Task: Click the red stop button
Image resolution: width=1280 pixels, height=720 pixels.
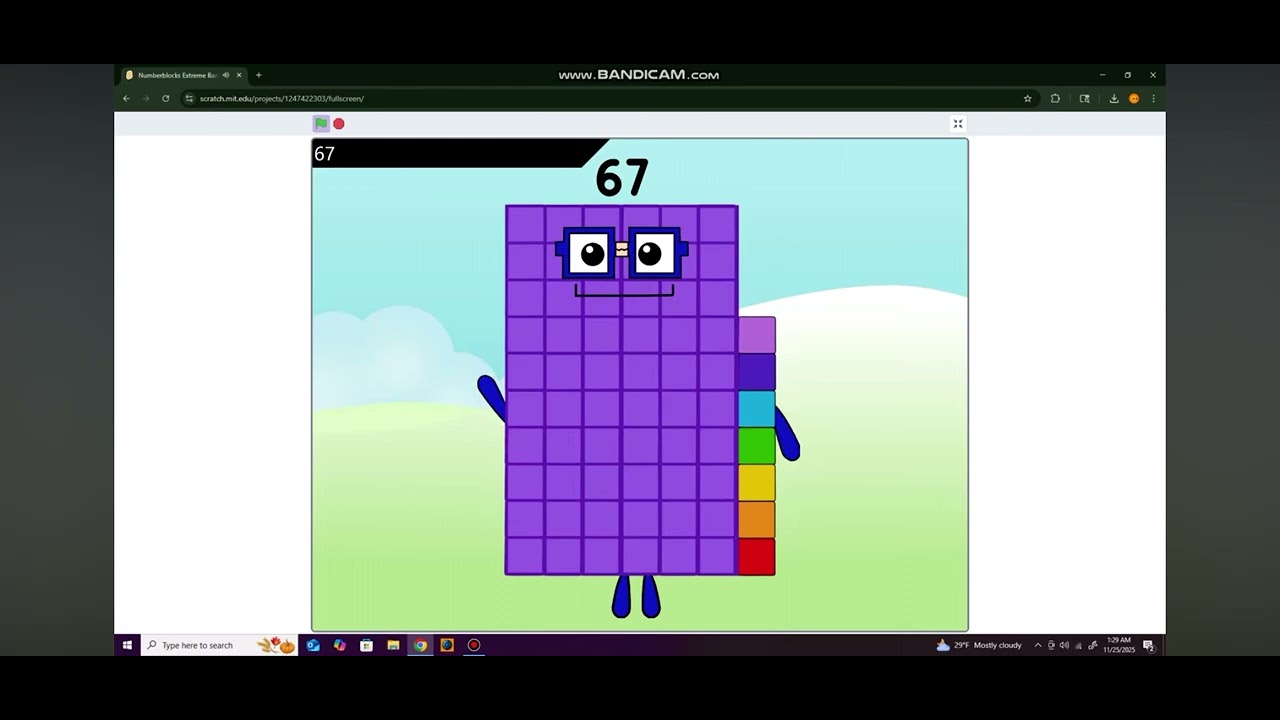Action: click(339, 124)
